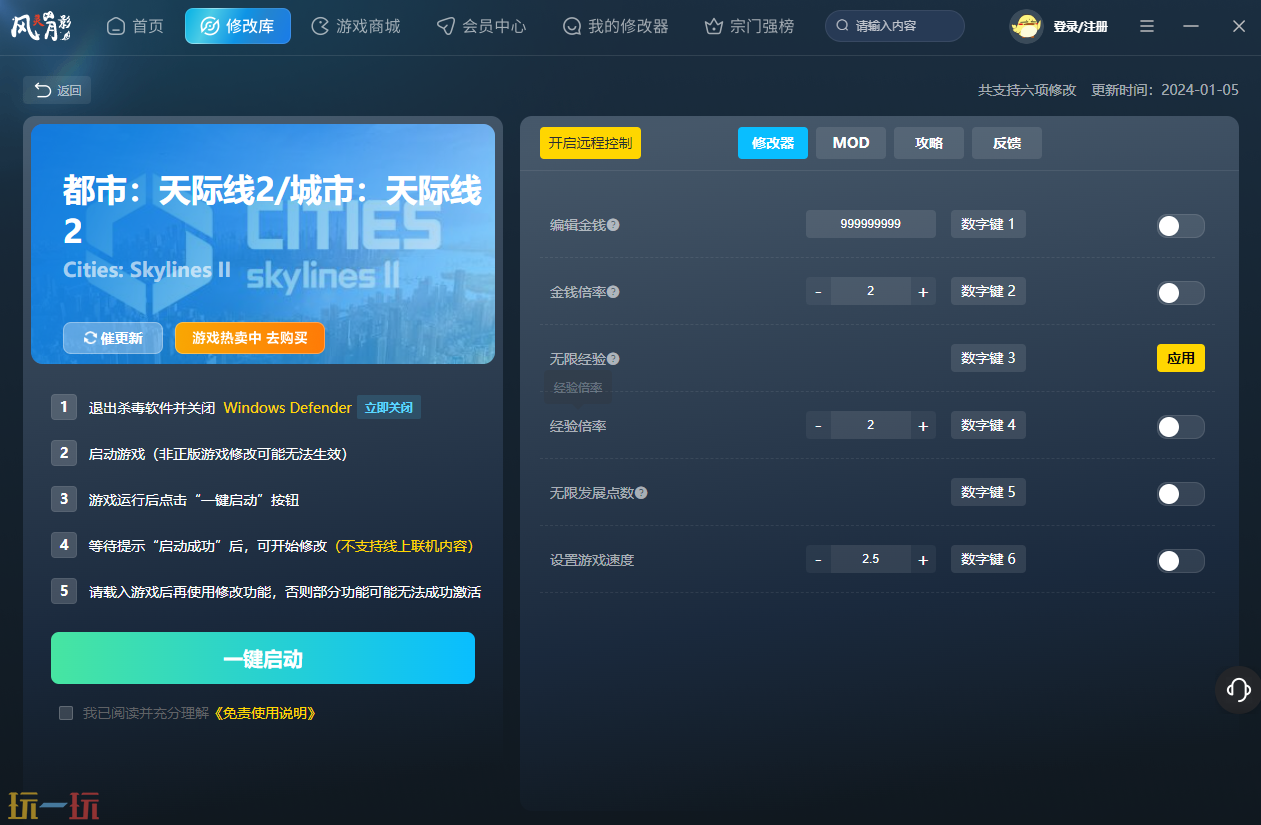Click hotkey button 数字键 4
This screenshot has height=825, width=1261.
click(988, 425)
